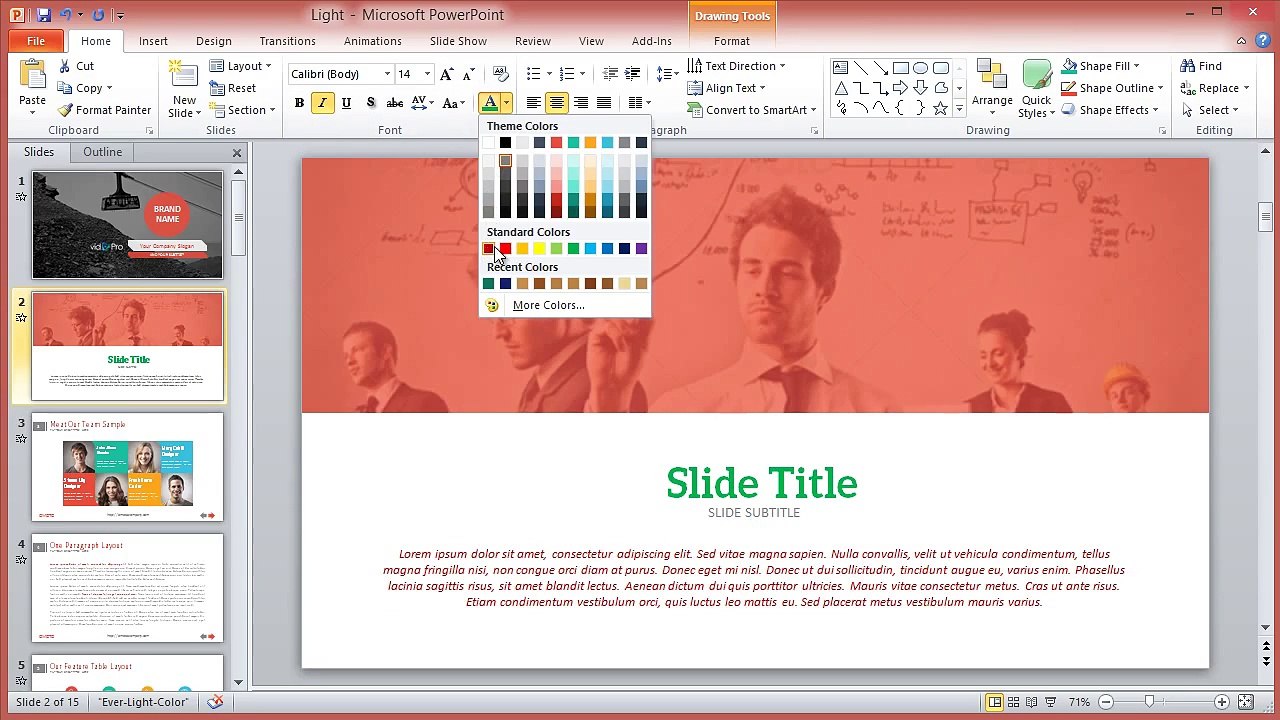The image size is (1280, 720).
Task: Switch to the Outline pane tab
Action: click(102, 152)
